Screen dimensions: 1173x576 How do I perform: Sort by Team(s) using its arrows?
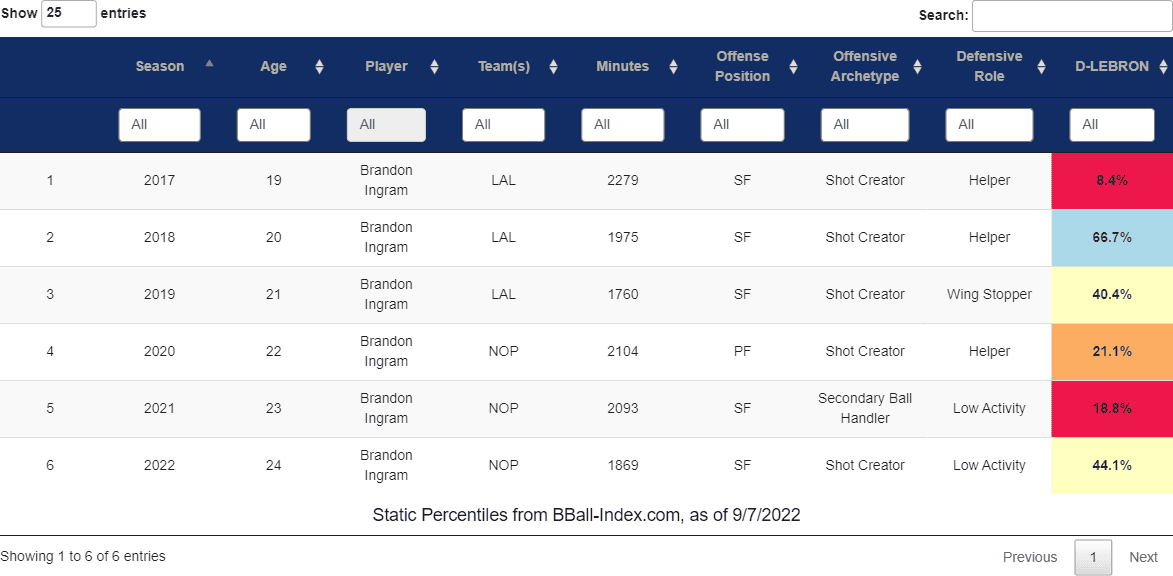coord(554,67)
